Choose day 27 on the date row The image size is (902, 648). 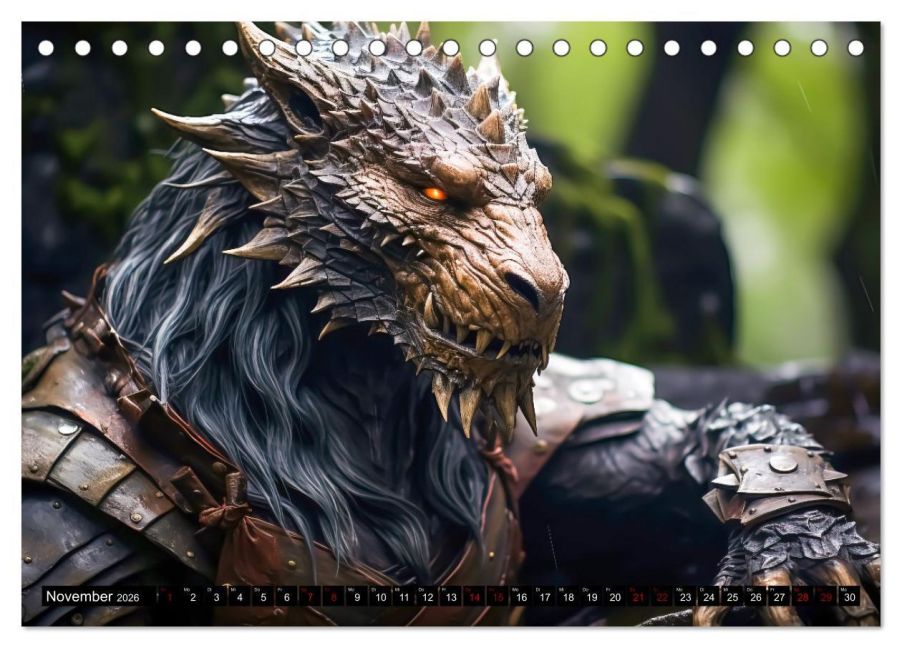point(779,597)
